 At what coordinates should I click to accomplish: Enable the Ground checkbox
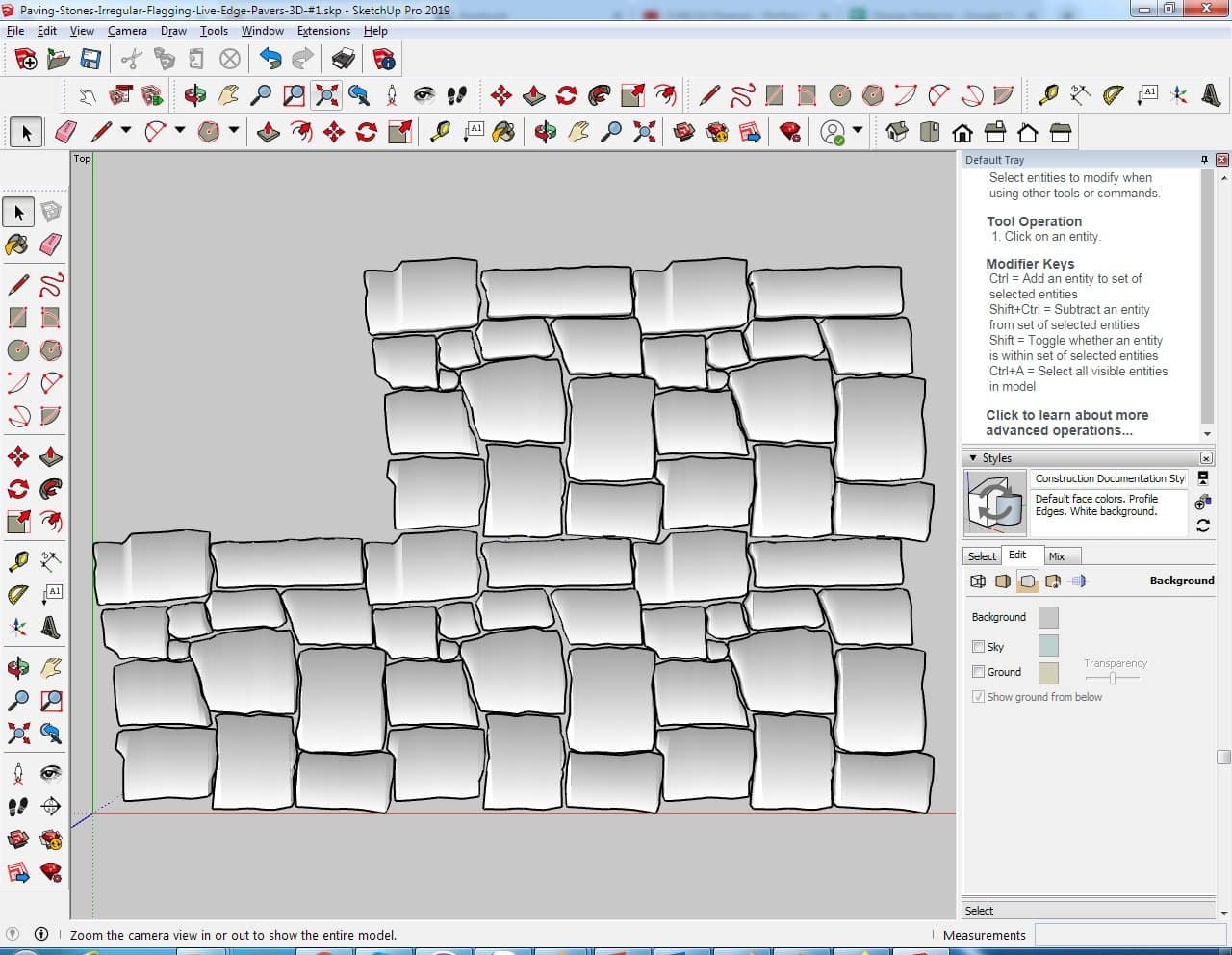click(x=978, y=672)
